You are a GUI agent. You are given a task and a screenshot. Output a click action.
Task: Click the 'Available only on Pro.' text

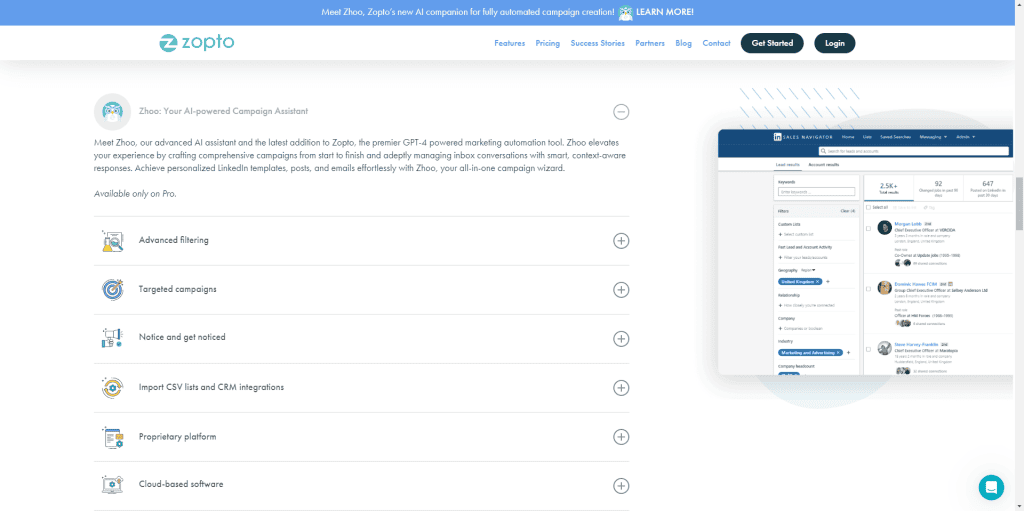pyautogui.click(x=135, y=194)
